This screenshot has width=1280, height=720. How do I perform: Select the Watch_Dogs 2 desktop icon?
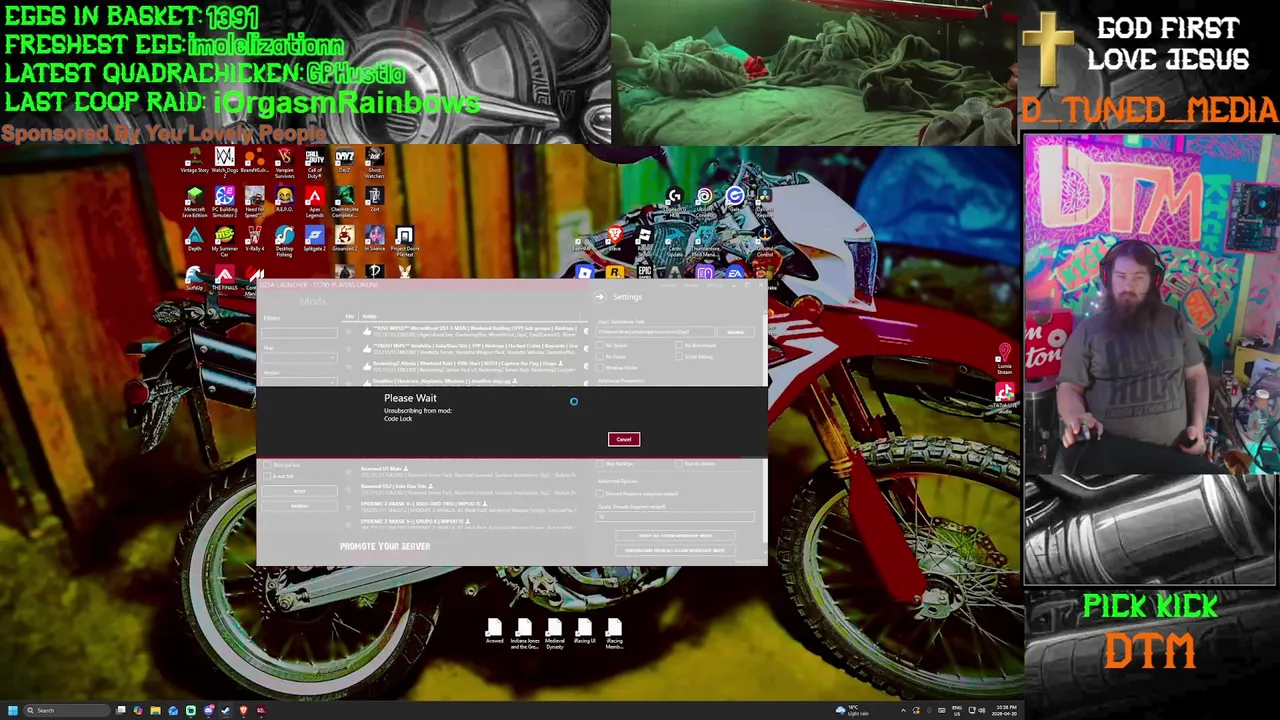pos(225,160)
